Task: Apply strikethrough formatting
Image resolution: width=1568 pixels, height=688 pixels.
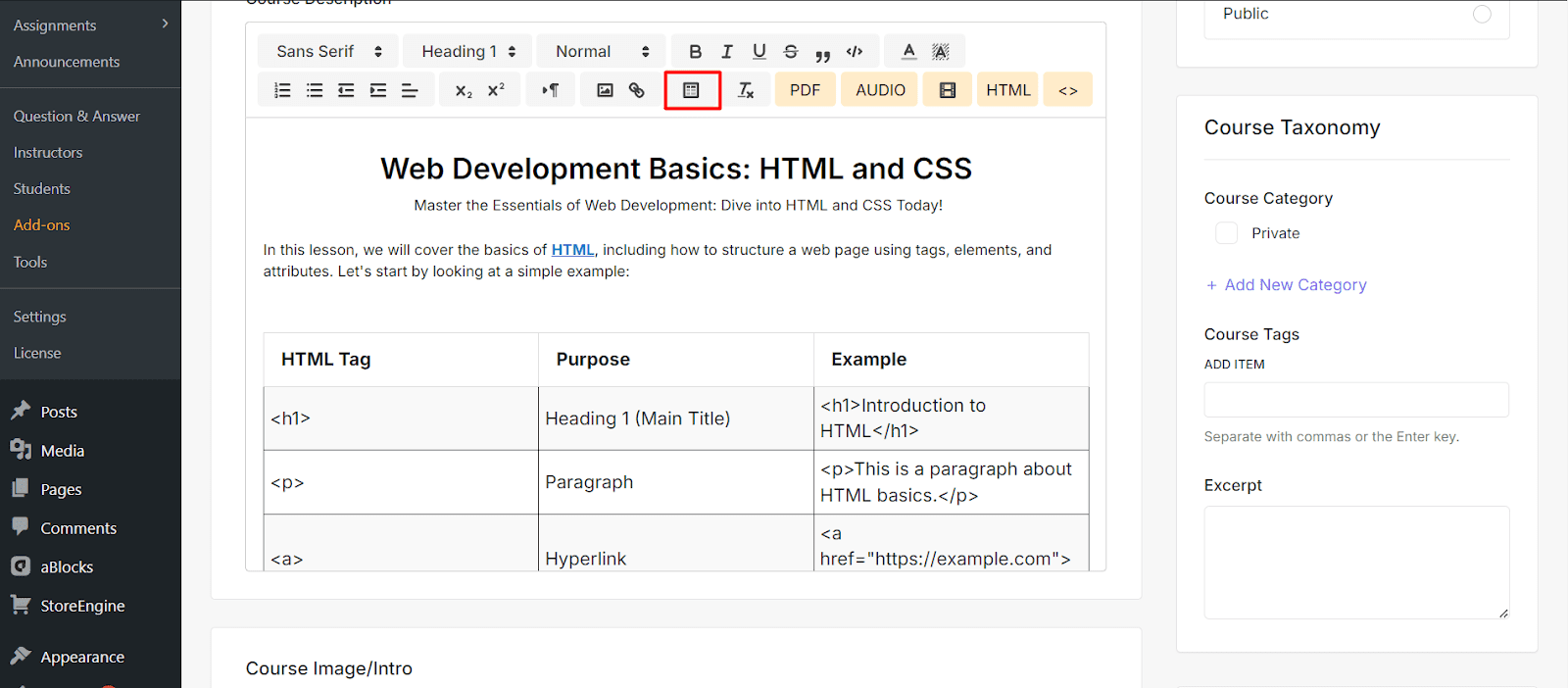Action: pos(791,52)
